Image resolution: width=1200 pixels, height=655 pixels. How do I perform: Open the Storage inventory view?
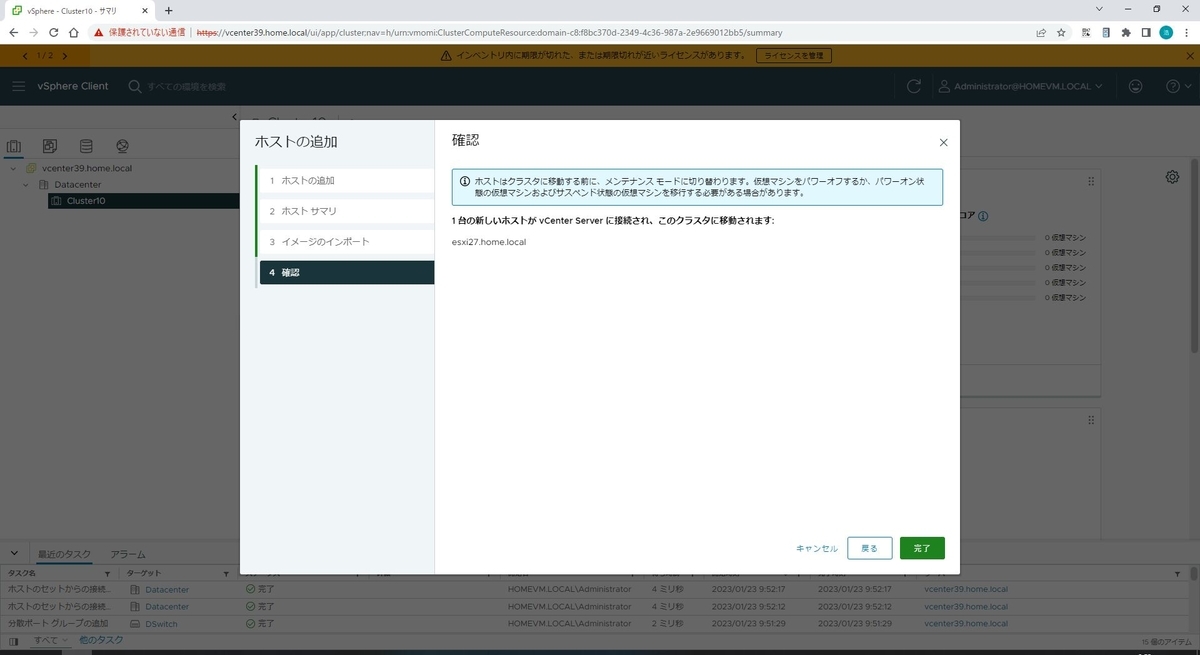86,146
